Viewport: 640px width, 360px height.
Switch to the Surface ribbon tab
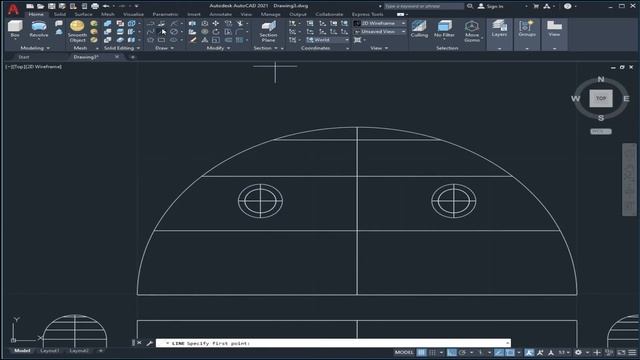pyautogui.click(x=83, y=14)
